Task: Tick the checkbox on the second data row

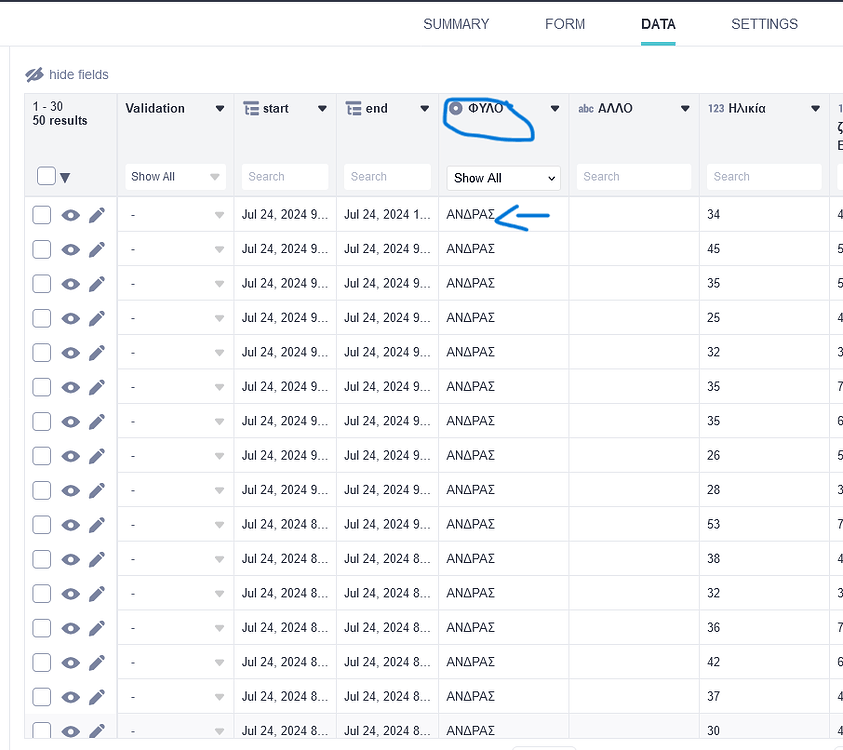Action: [x=40, y=248]
